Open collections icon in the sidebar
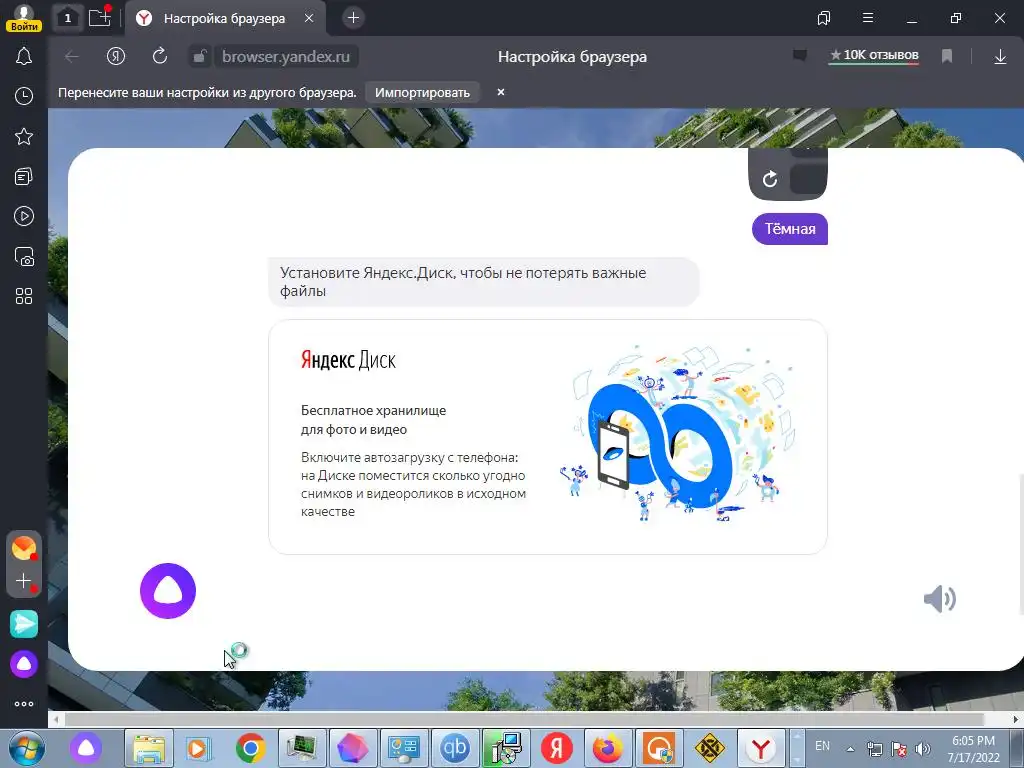 (x=24, y=176)
